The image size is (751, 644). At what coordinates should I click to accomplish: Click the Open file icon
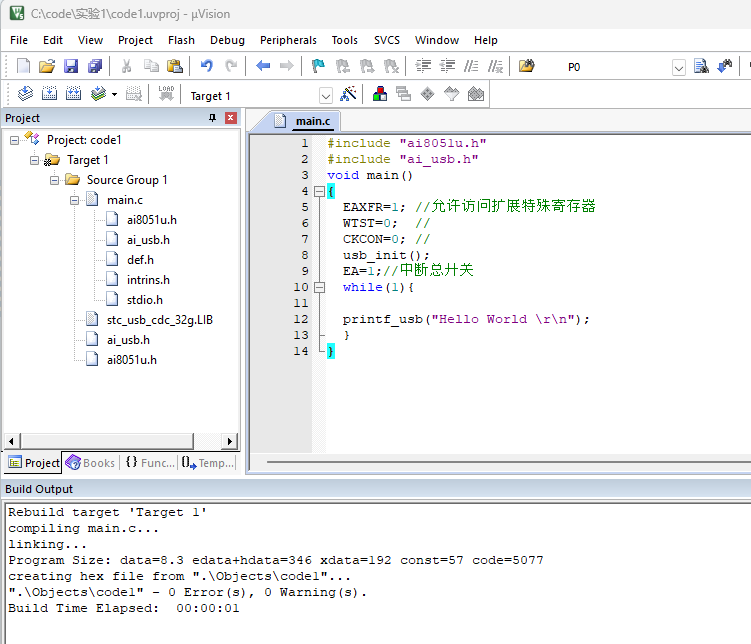coord(47,66)
